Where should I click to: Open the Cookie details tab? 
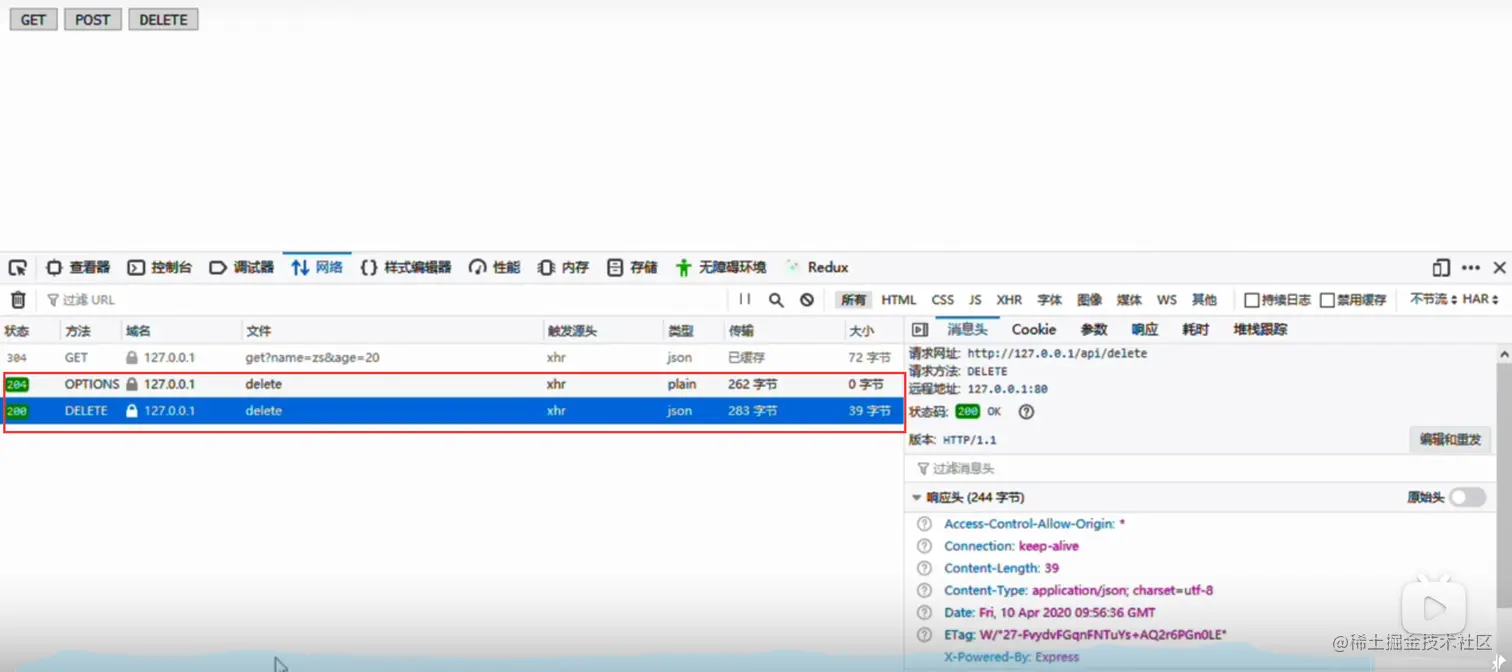(1033, 330)
